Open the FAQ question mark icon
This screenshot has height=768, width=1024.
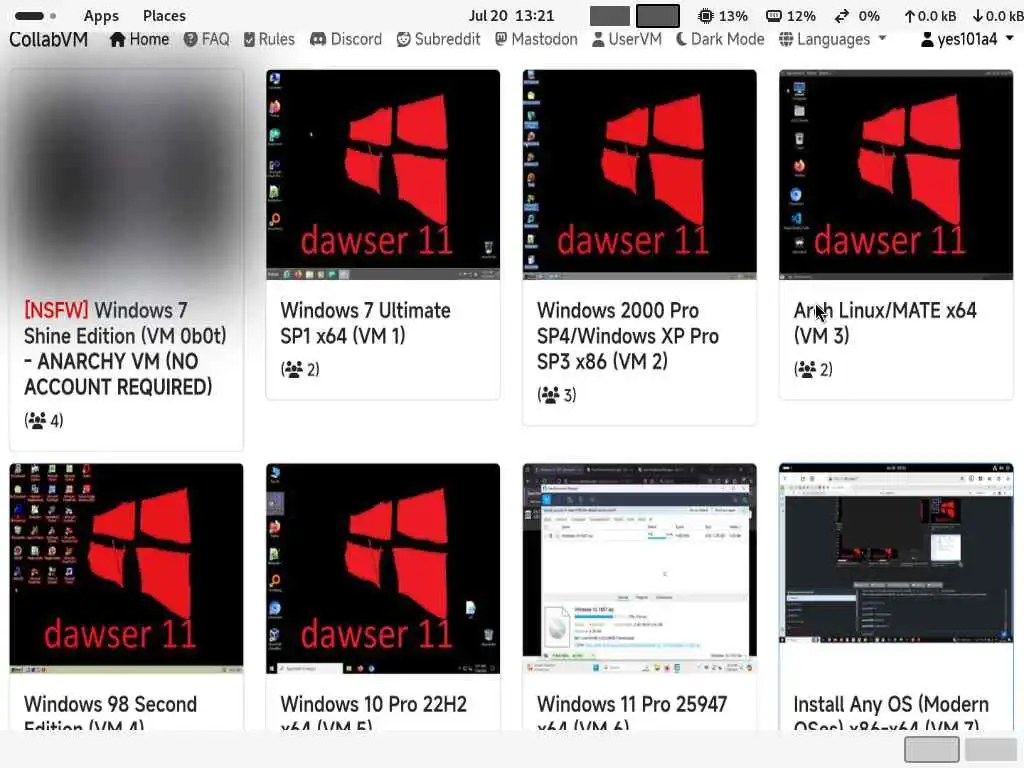pos(191,39)
